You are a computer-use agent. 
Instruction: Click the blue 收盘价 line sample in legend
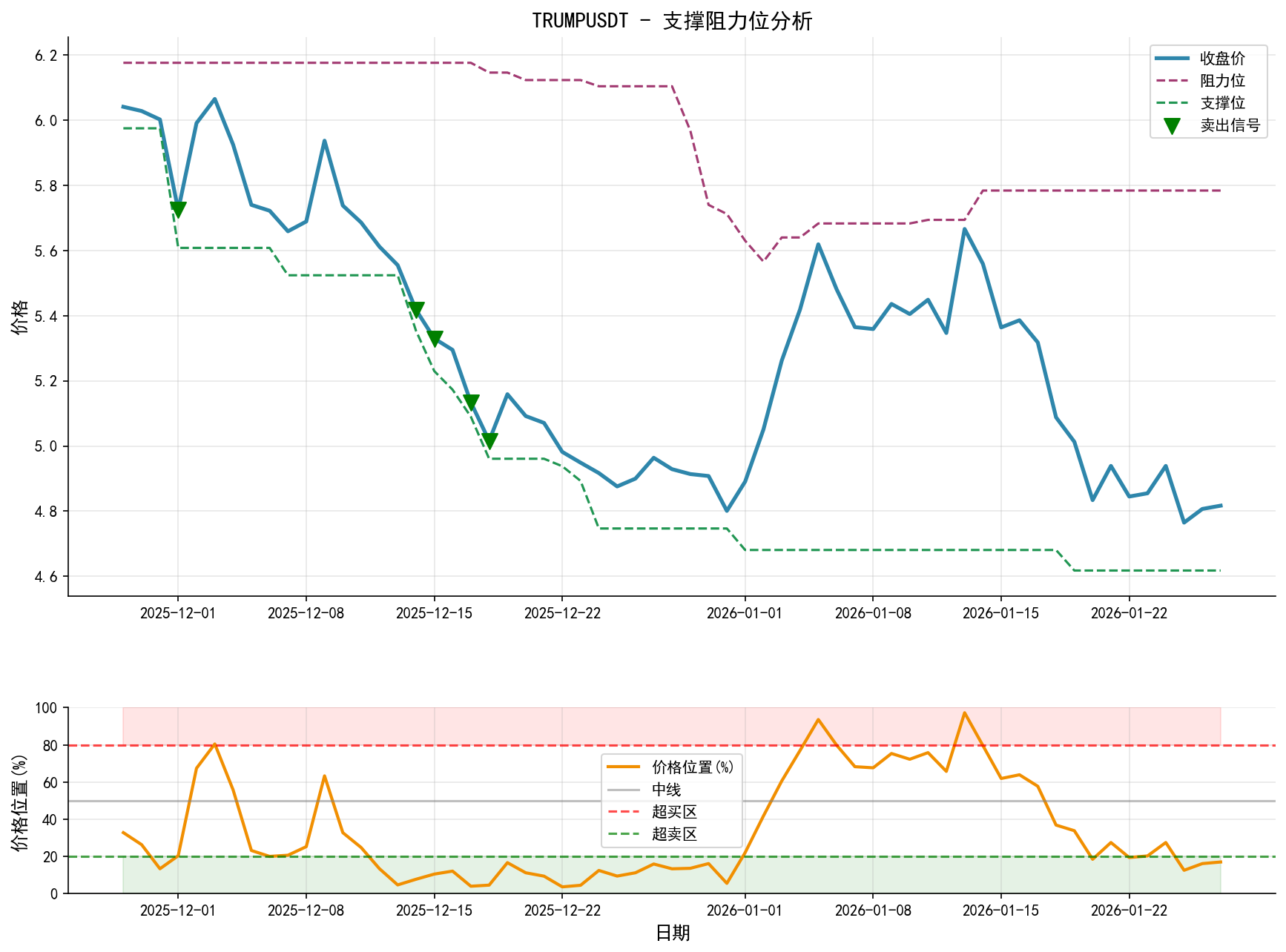coord(1172,59)
